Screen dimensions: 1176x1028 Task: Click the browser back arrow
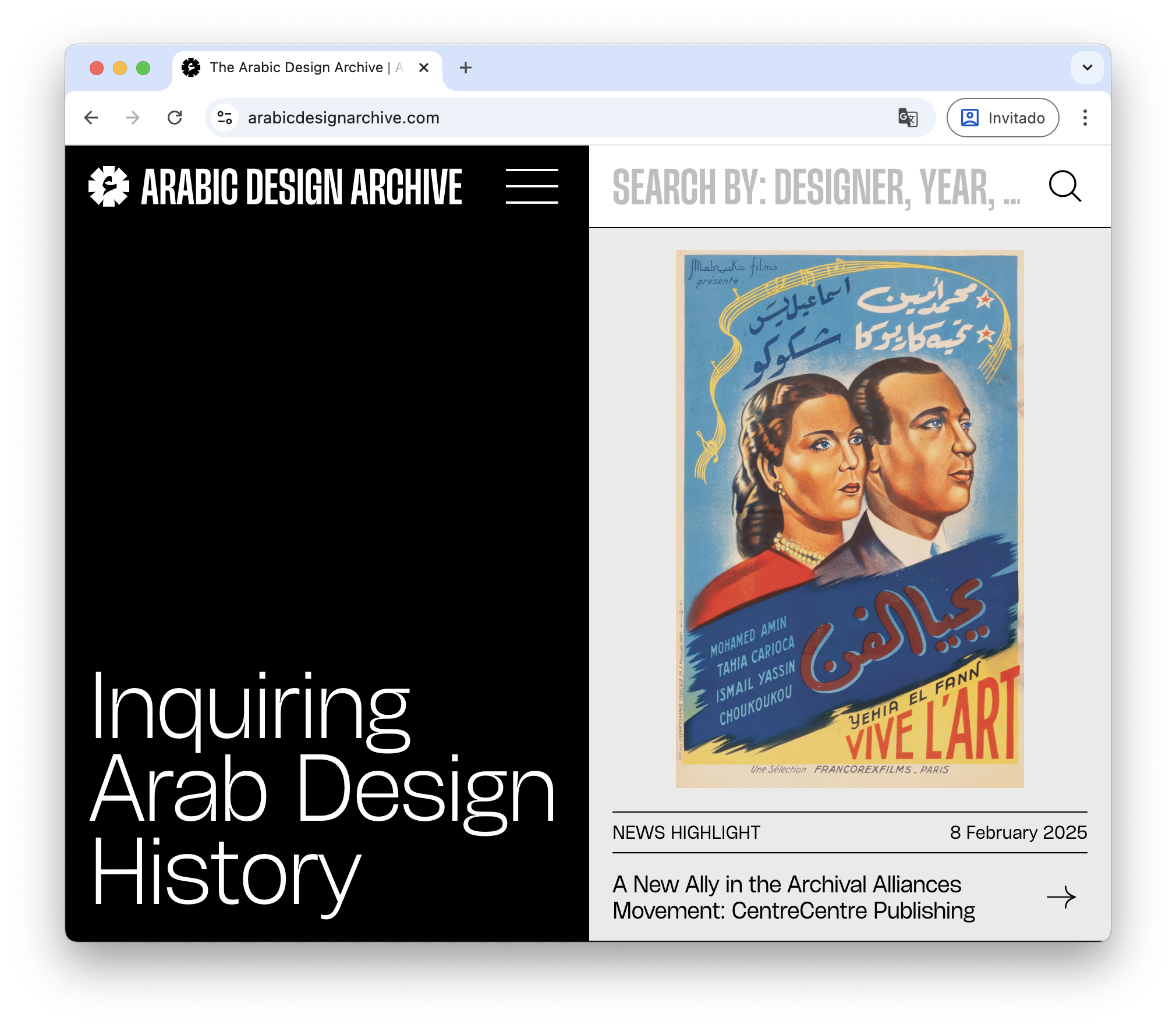91,118
